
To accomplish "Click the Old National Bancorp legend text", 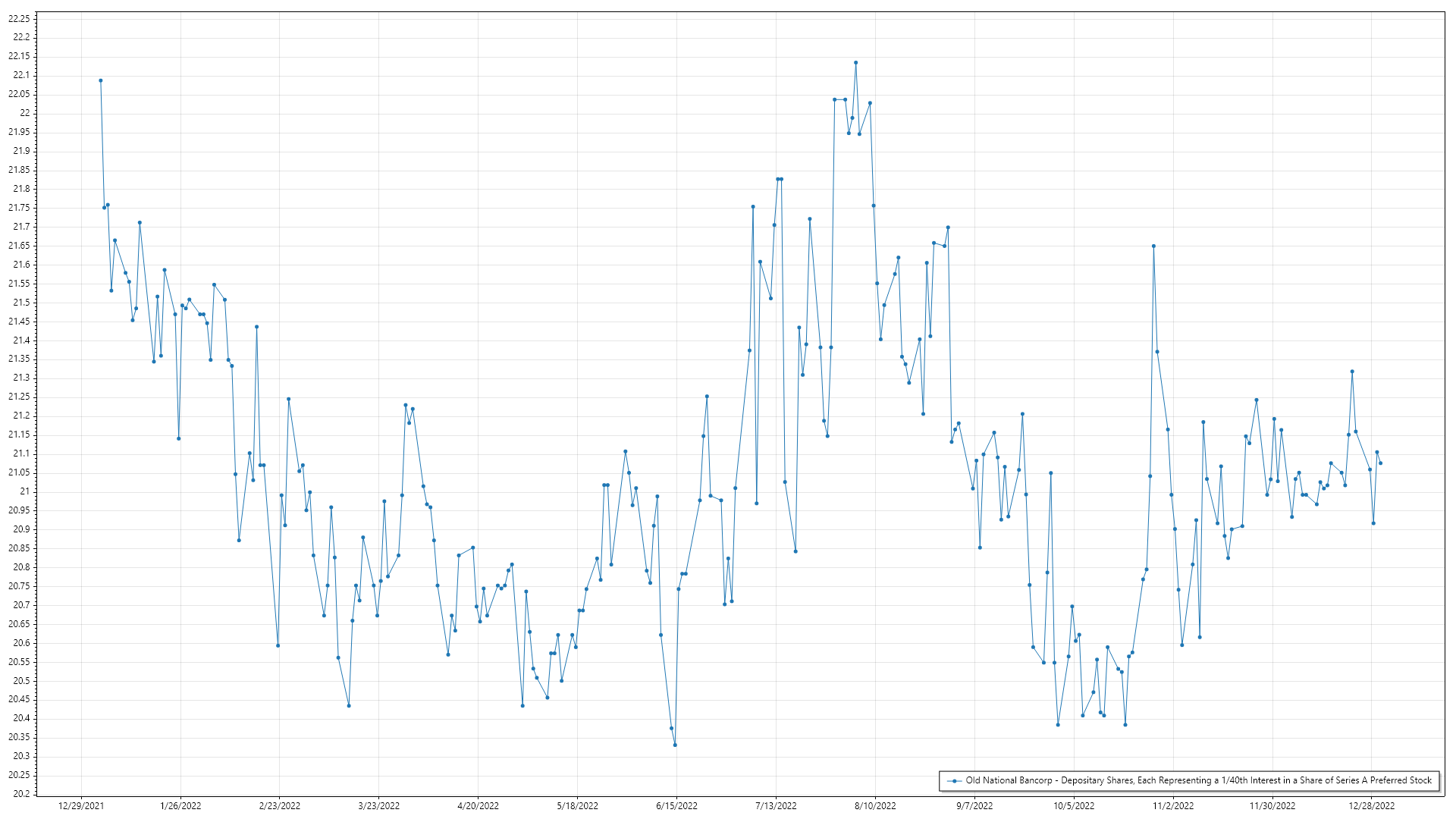I will coord(1198,780).
